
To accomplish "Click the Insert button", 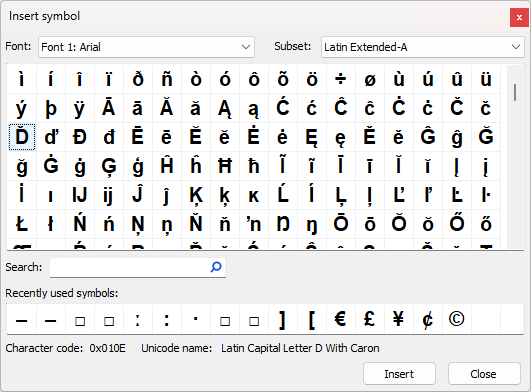I will coord(399,374).
